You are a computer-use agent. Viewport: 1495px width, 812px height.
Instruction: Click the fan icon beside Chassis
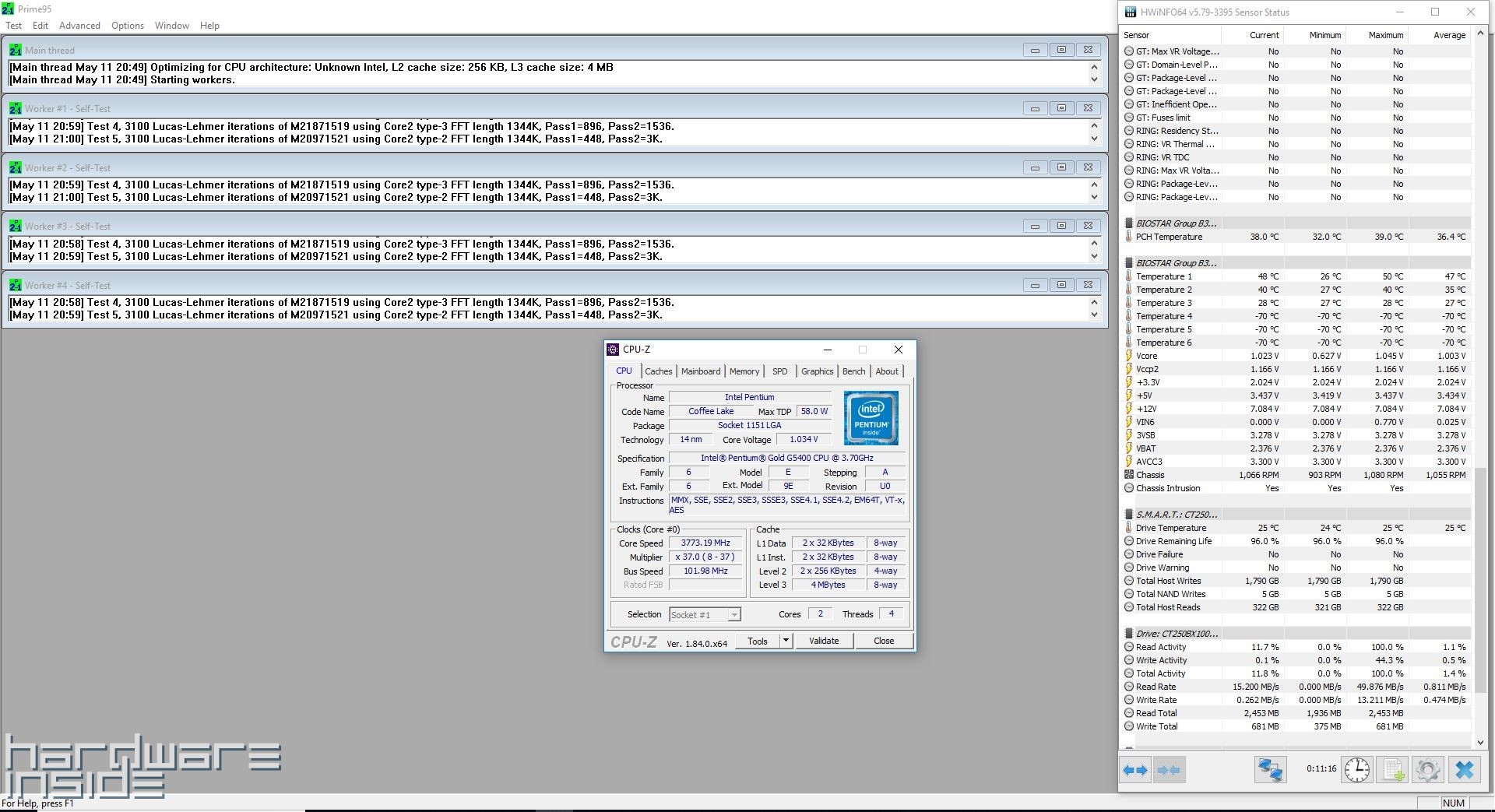pyautogui.click(x=1128, y=475)
